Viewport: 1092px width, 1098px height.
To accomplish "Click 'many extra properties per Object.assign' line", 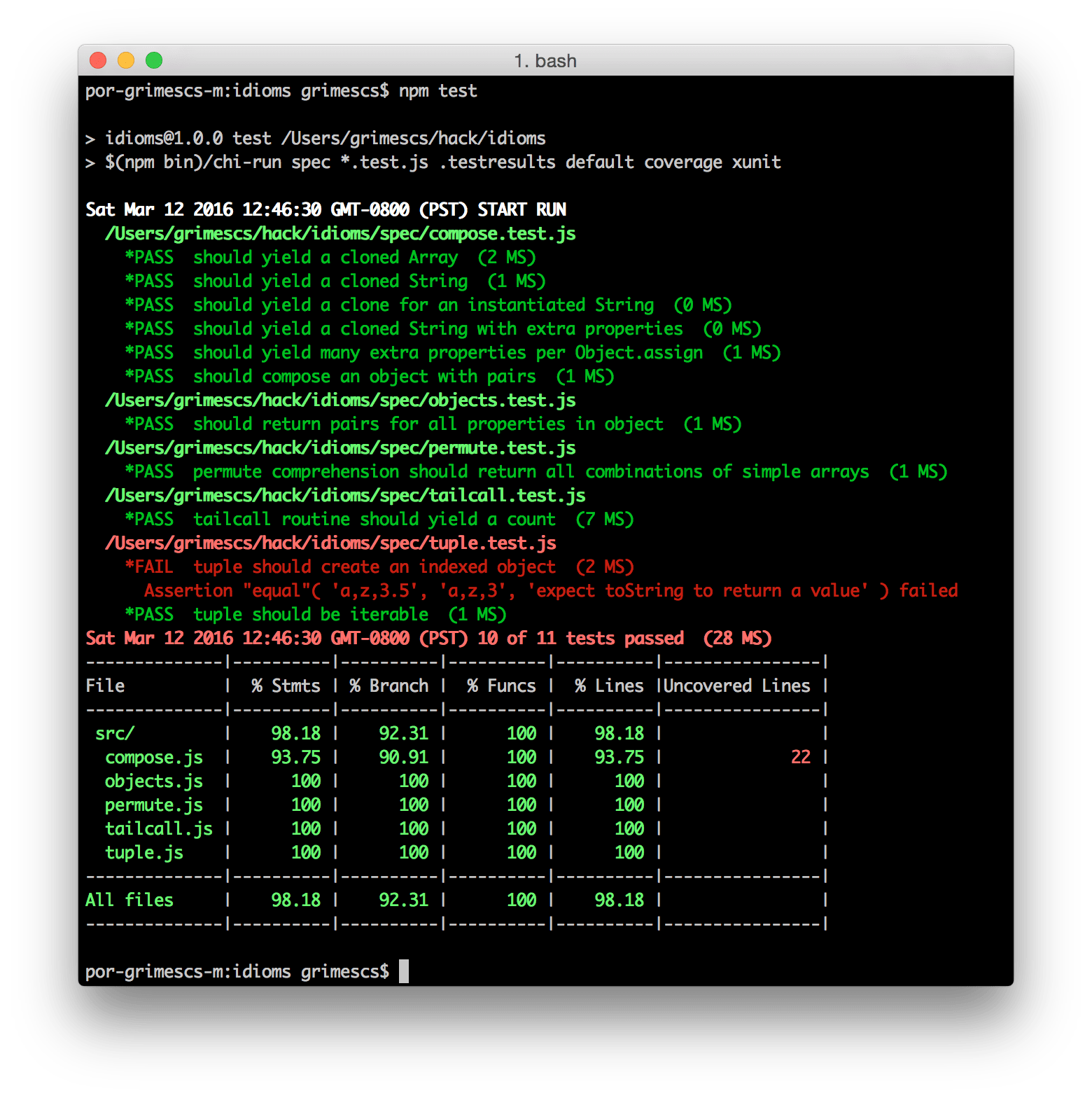I will tap(453, 353).
